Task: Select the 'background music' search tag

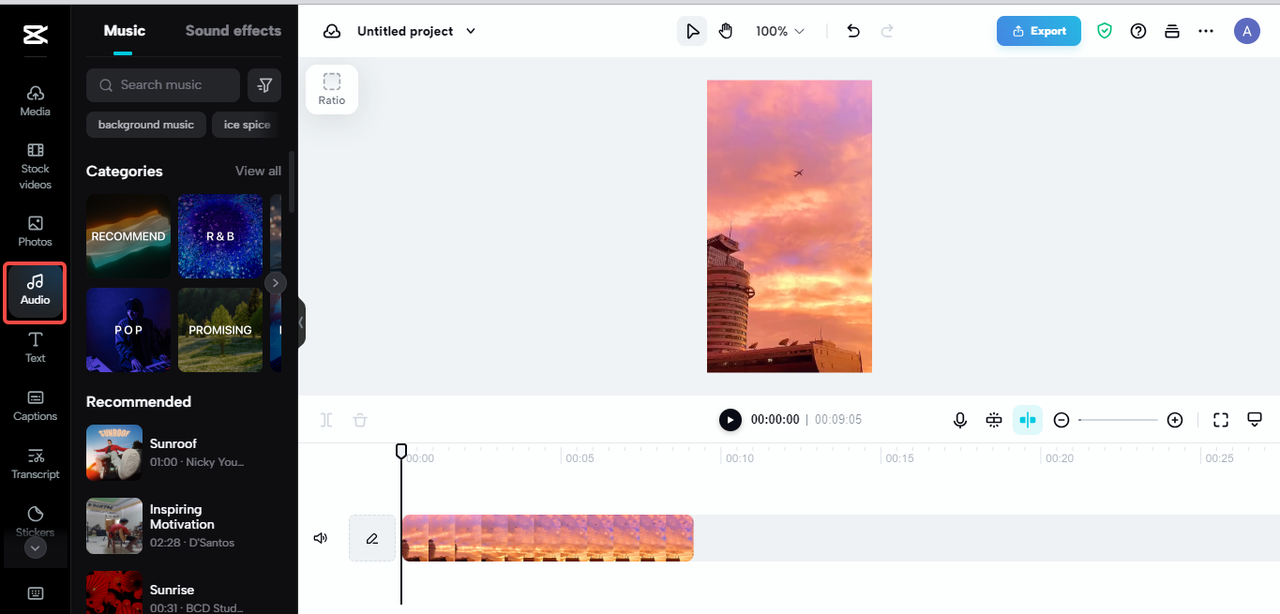Action: point(146,125)
